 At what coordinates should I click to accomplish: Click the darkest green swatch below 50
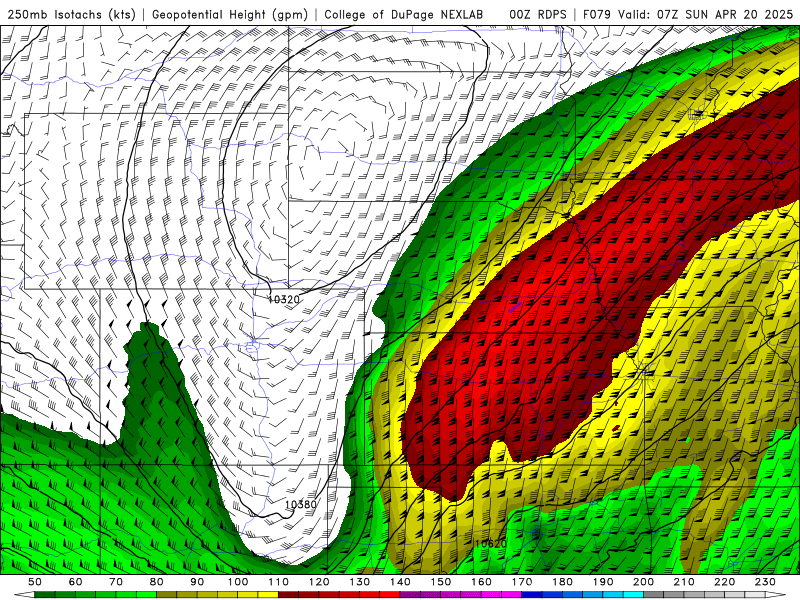[x=44, y=595]
